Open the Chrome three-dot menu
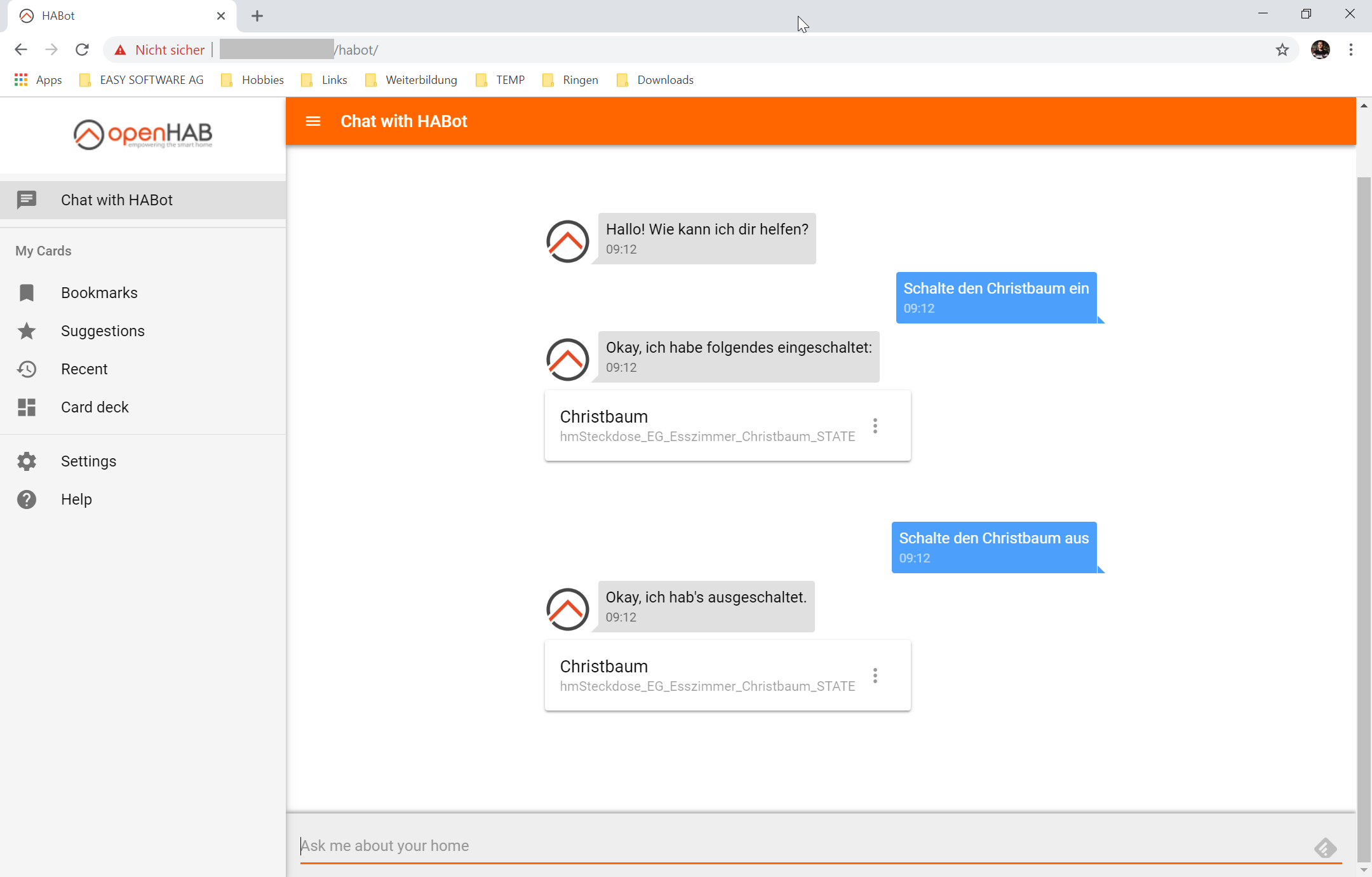The height and width of the screenshot is (877, 1372). [x=1351, y=50]
